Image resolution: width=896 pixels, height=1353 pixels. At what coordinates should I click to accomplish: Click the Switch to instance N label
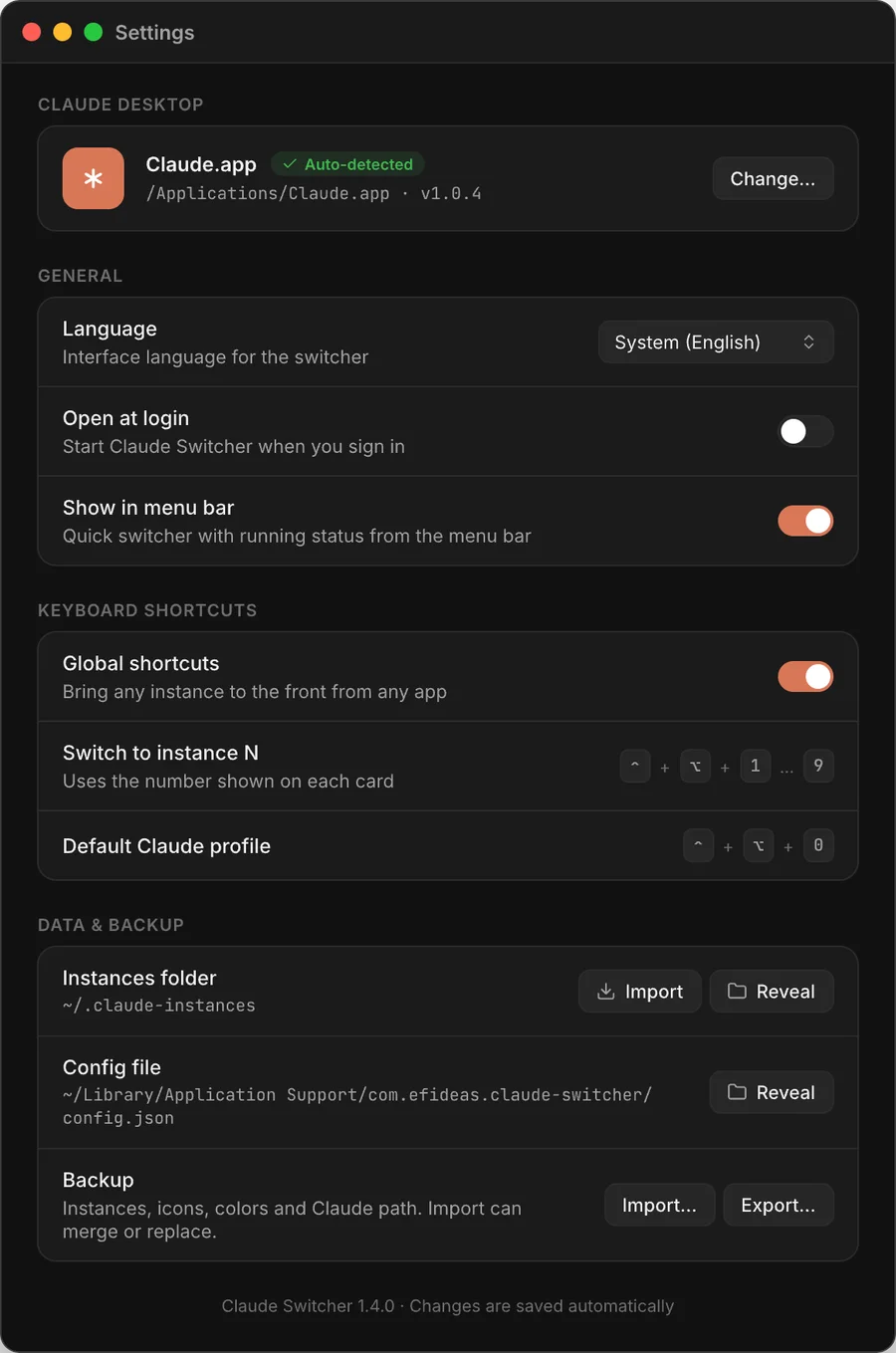(160, 753)
